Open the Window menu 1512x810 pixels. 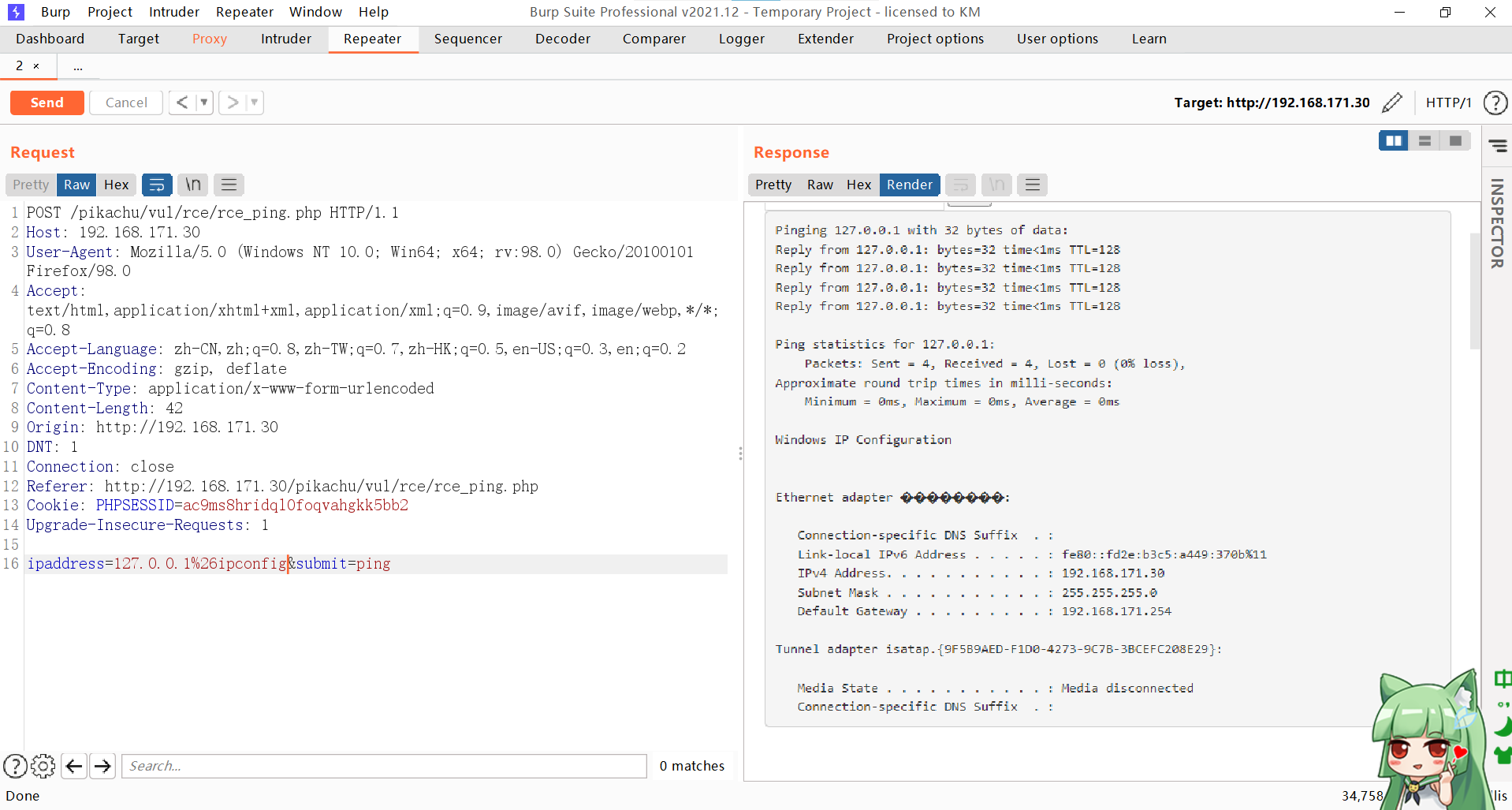[x=315, y=12]
